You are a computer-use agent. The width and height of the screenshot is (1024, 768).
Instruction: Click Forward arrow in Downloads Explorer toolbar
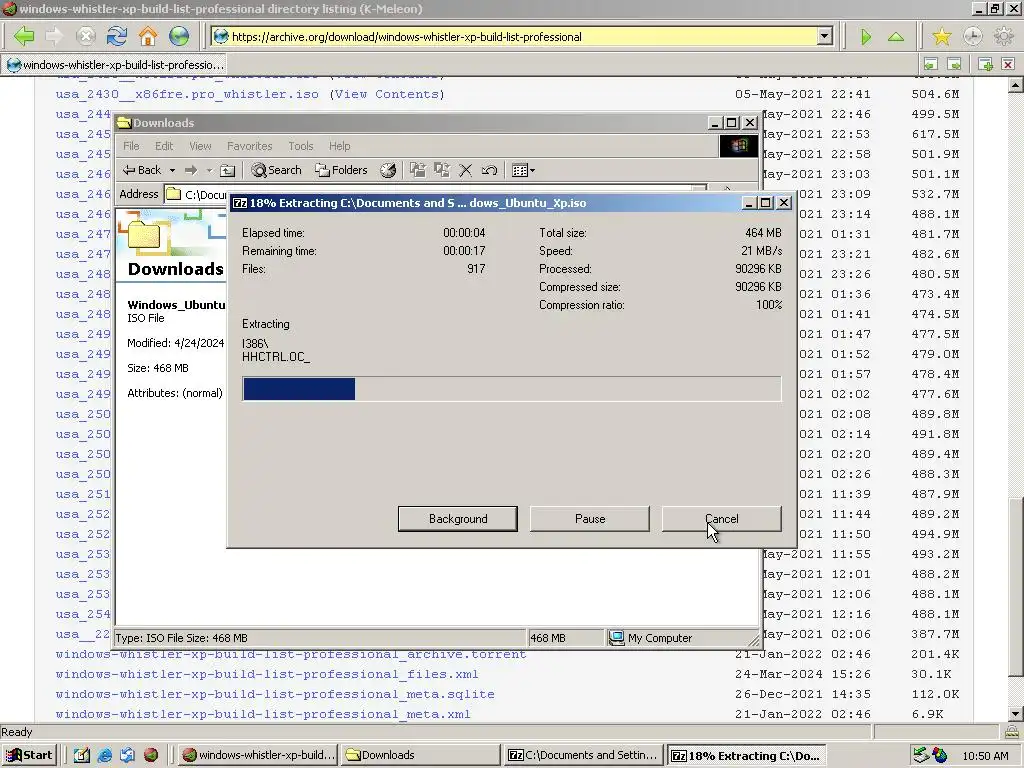(x=191, y=170)
